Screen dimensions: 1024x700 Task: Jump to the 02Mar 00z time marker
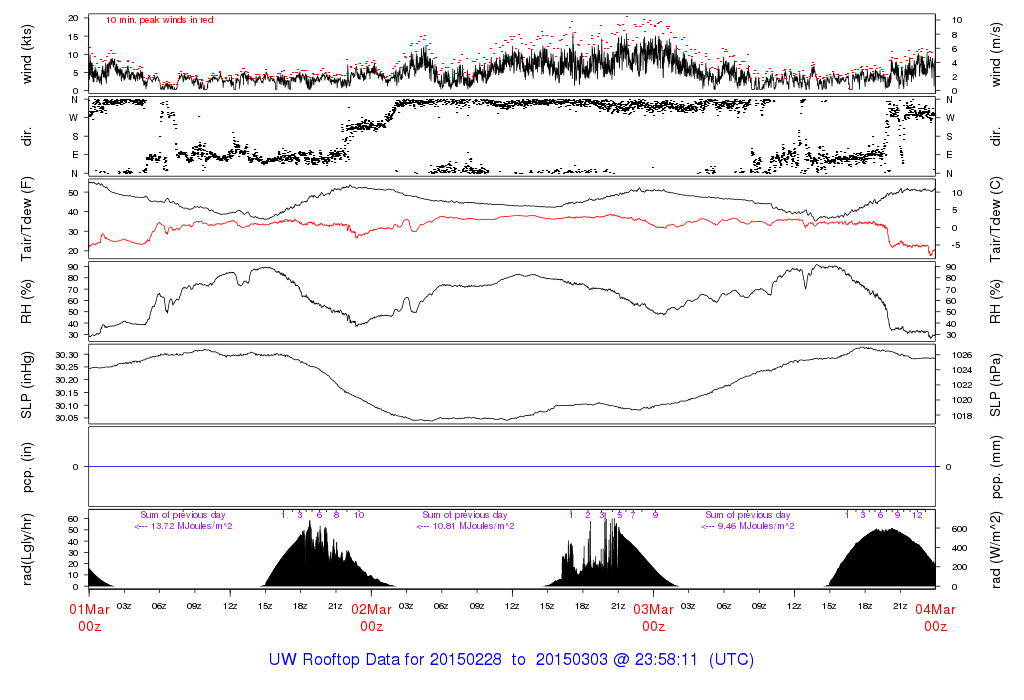(x=371, y=617)
